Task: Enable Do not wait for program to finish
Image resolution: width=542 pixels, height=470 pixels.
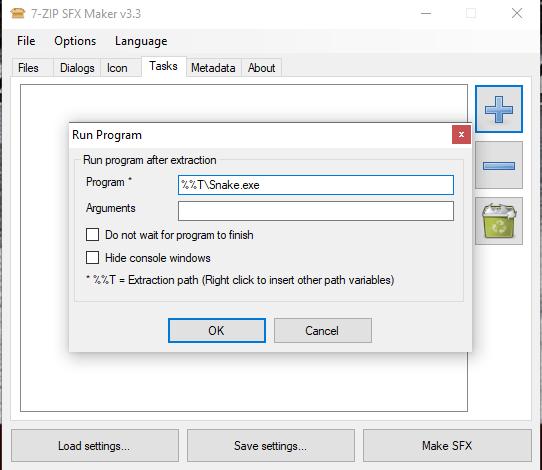Action: (92, 234)
